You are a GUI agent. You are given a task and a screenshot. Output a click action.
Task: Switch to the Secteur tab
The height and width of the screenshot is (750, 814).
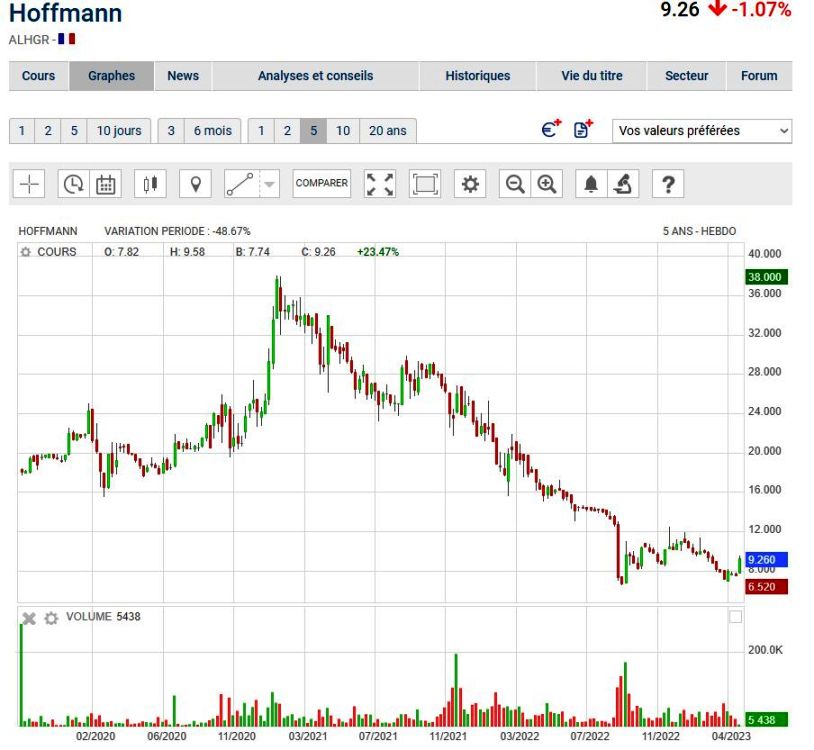(x=687, y=76)
